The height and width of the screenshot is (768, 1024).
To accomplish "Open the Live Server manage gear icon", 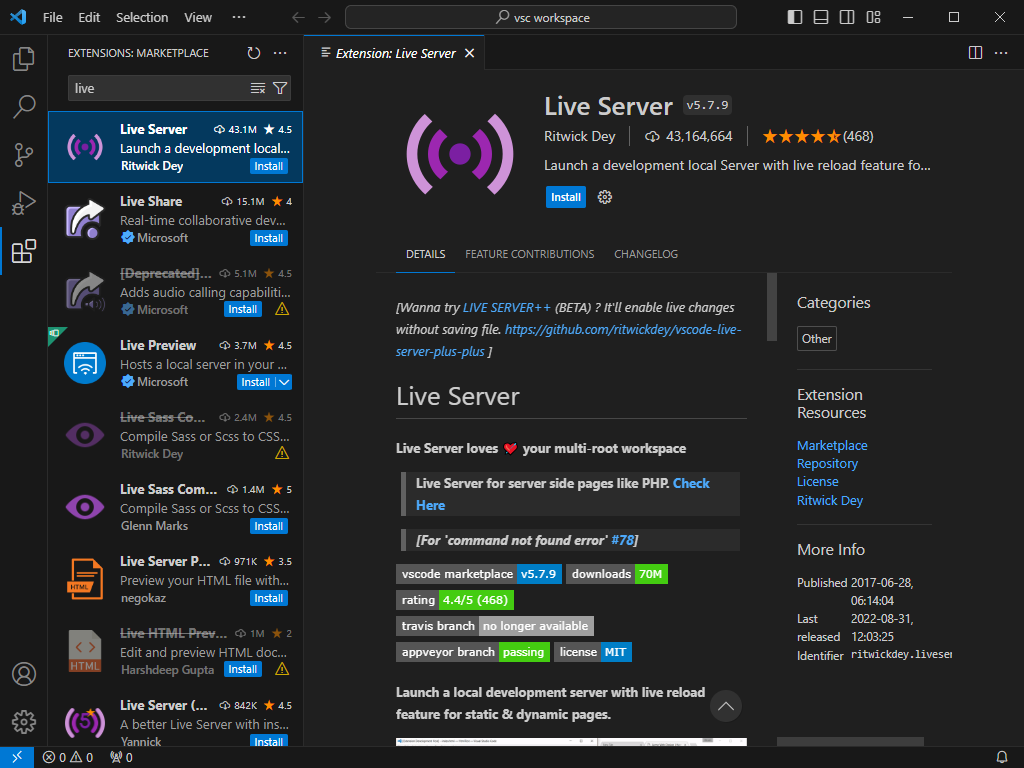I will [x=605, y=197].
